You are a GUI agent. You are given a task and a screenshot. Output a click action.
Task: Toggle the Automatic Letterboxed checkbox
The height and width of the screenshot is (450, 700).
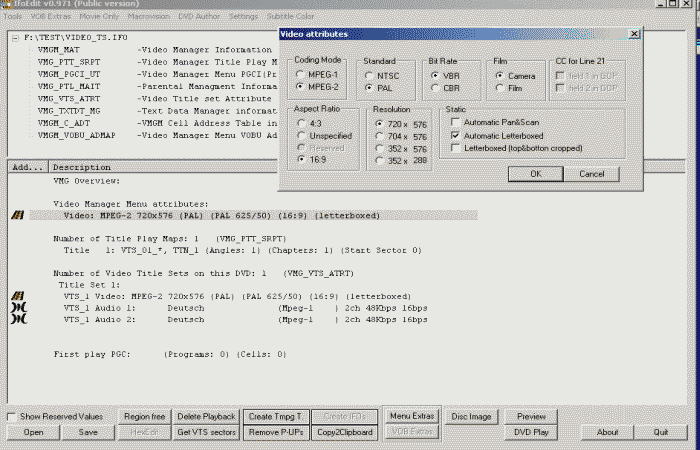click(x=456, y=135)
